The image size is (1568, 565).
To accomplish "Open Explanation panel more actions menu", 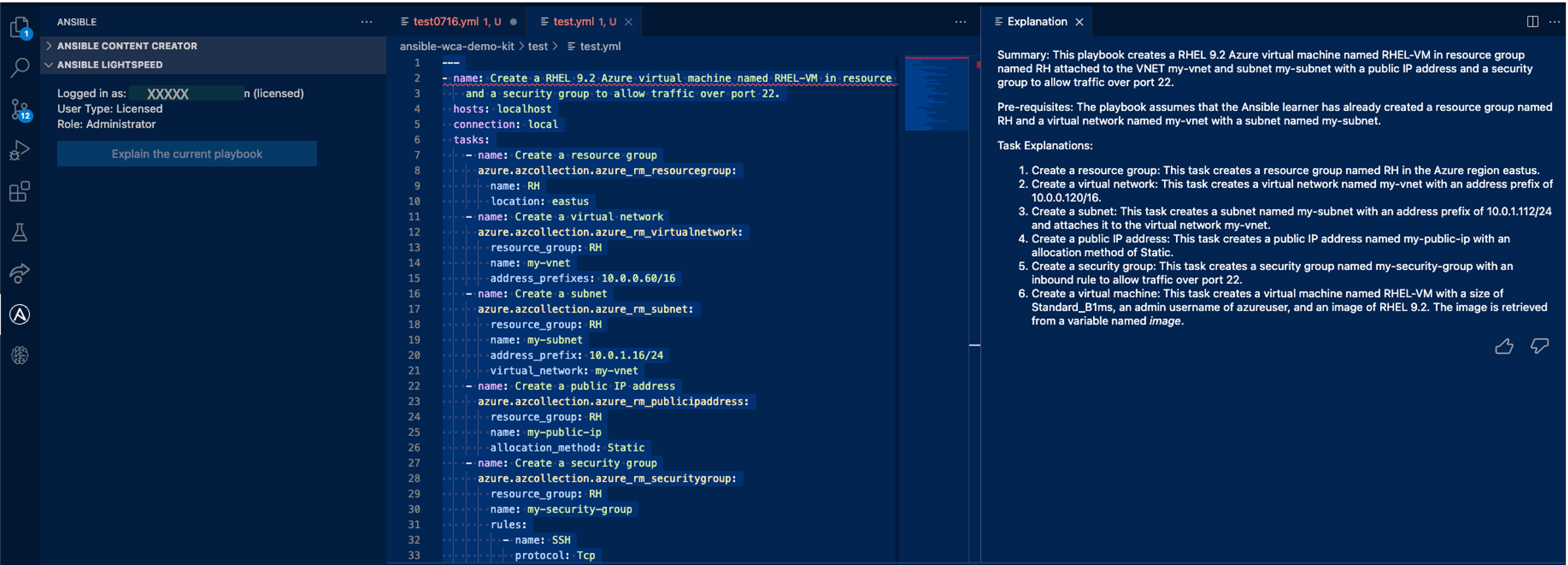I will (x=1554, y=22).
